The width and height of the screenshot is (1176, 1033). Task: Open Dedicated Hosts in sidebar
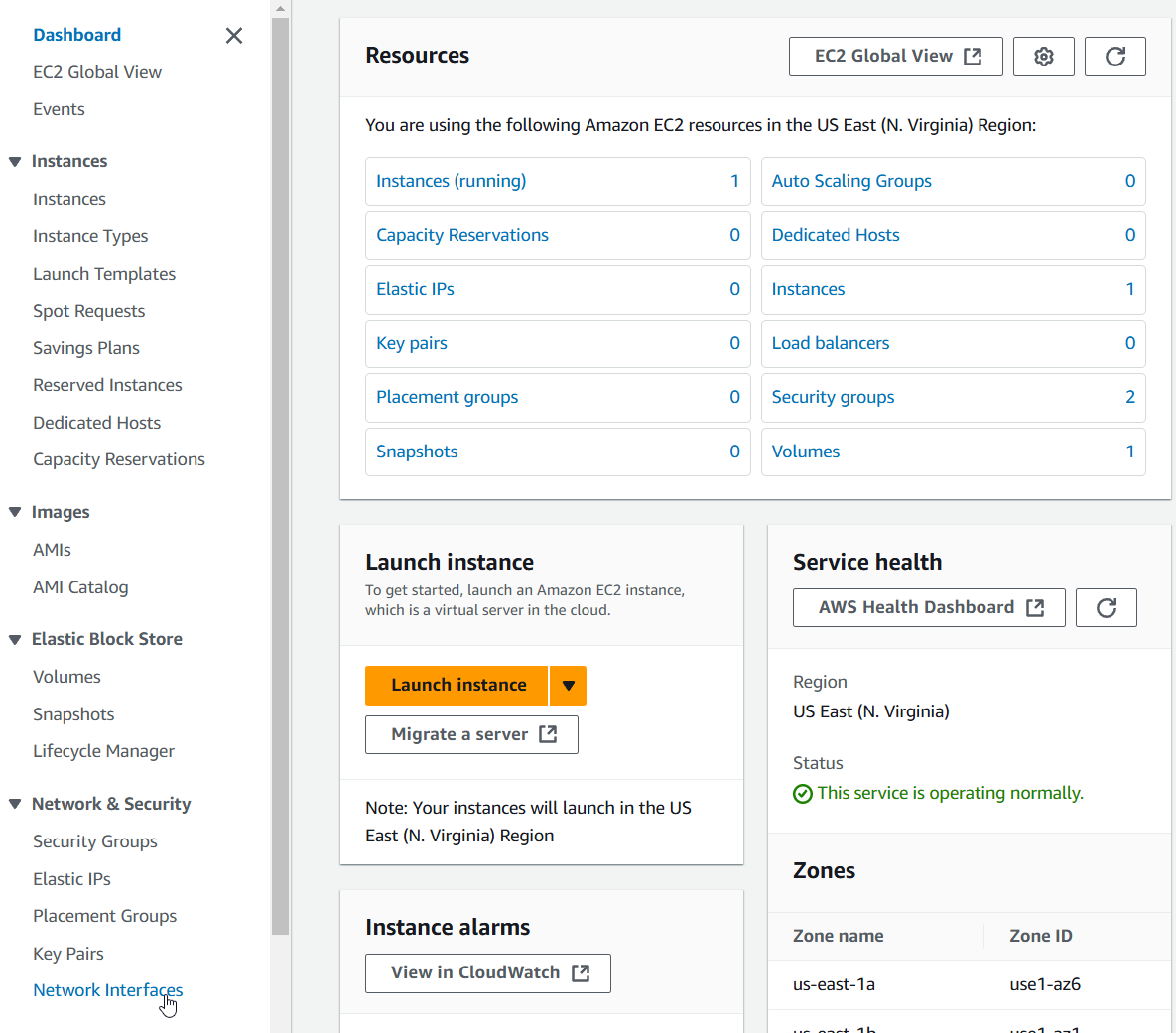click(96, 423)
